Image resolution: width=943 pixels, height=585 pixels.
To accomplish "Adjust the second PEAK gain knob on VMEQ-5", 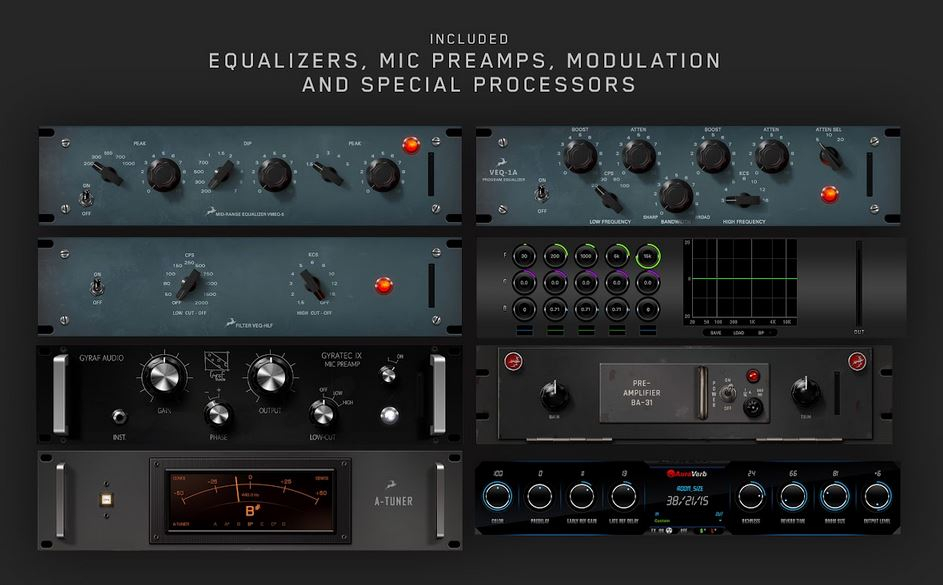I will [x=382, y=175].
